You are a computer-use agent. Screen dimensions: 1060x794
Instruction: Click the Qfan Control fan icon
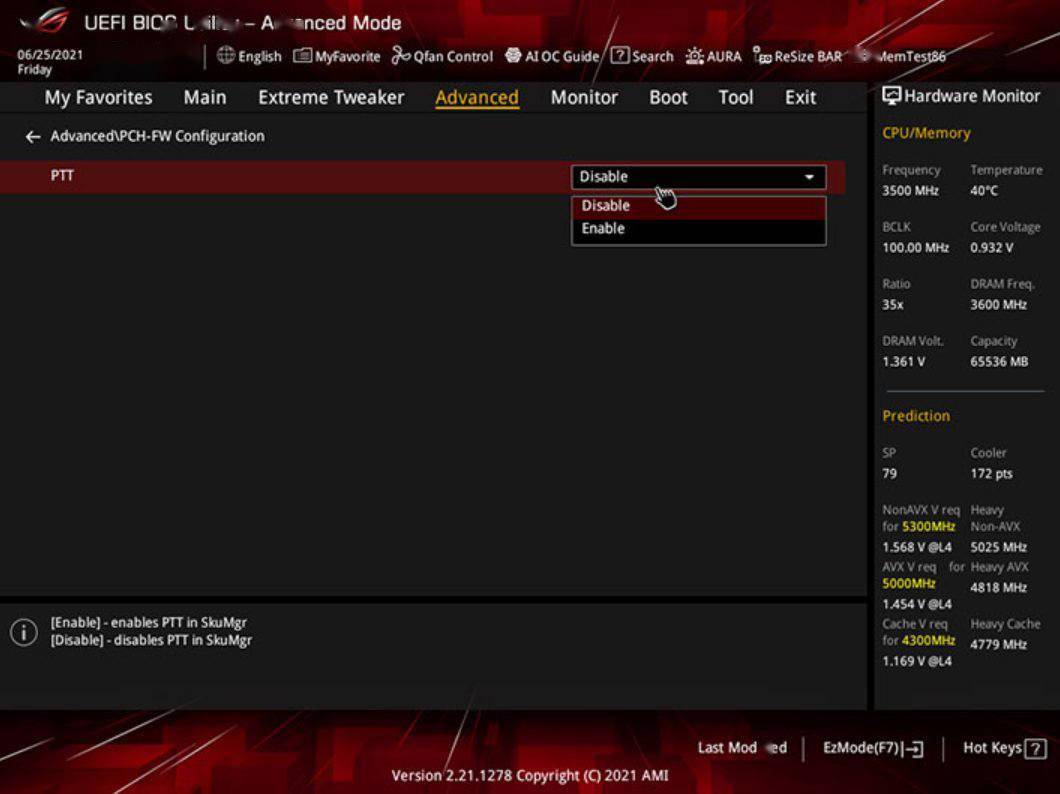[401, 55]
